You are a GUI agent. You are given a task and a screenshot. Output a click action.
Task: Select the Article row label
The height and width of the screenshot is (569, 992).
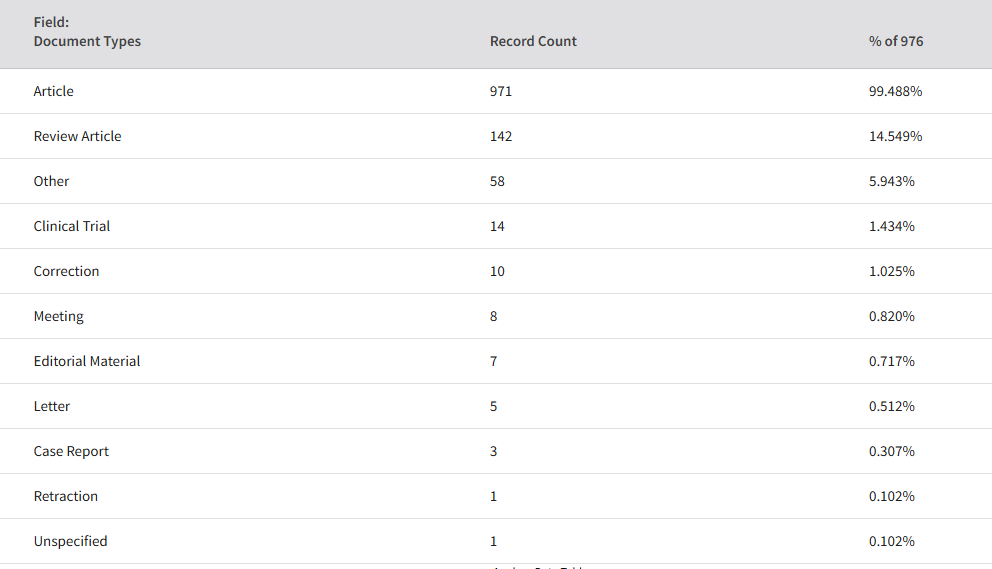(x=53, y=91)
